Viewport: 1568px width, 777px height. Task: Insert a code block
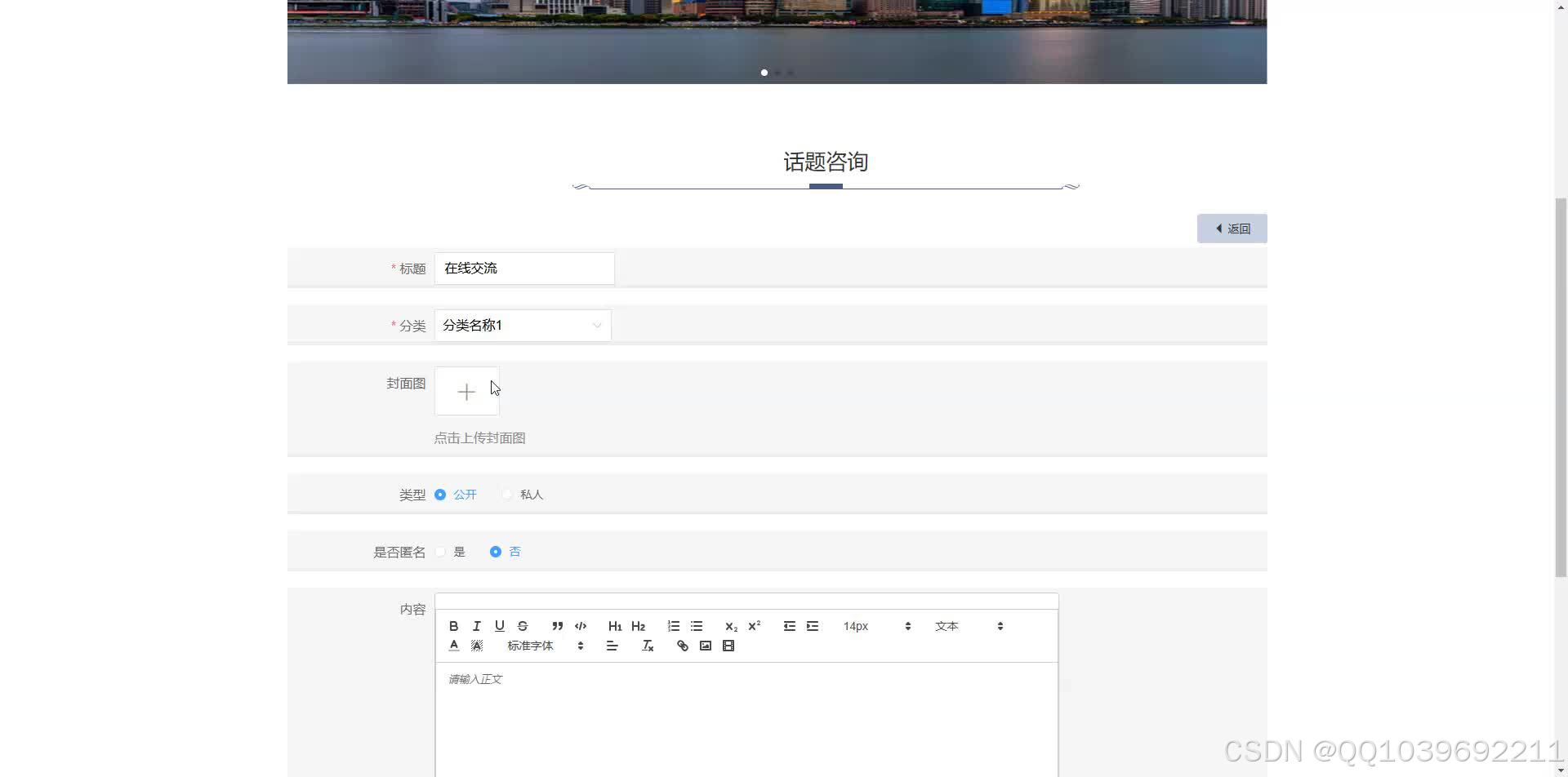[581, 626]
